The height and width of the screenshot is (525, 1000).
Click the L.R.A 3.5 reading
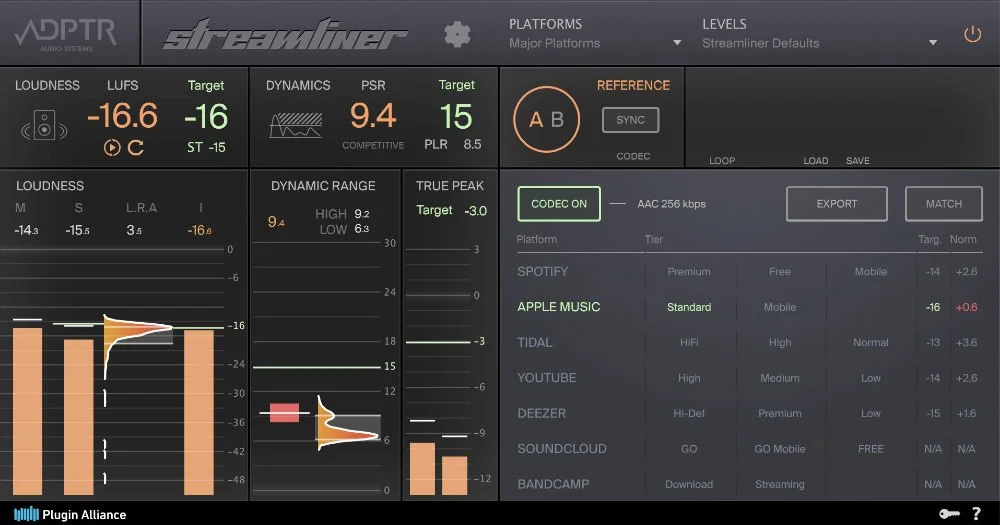[134, 230]
